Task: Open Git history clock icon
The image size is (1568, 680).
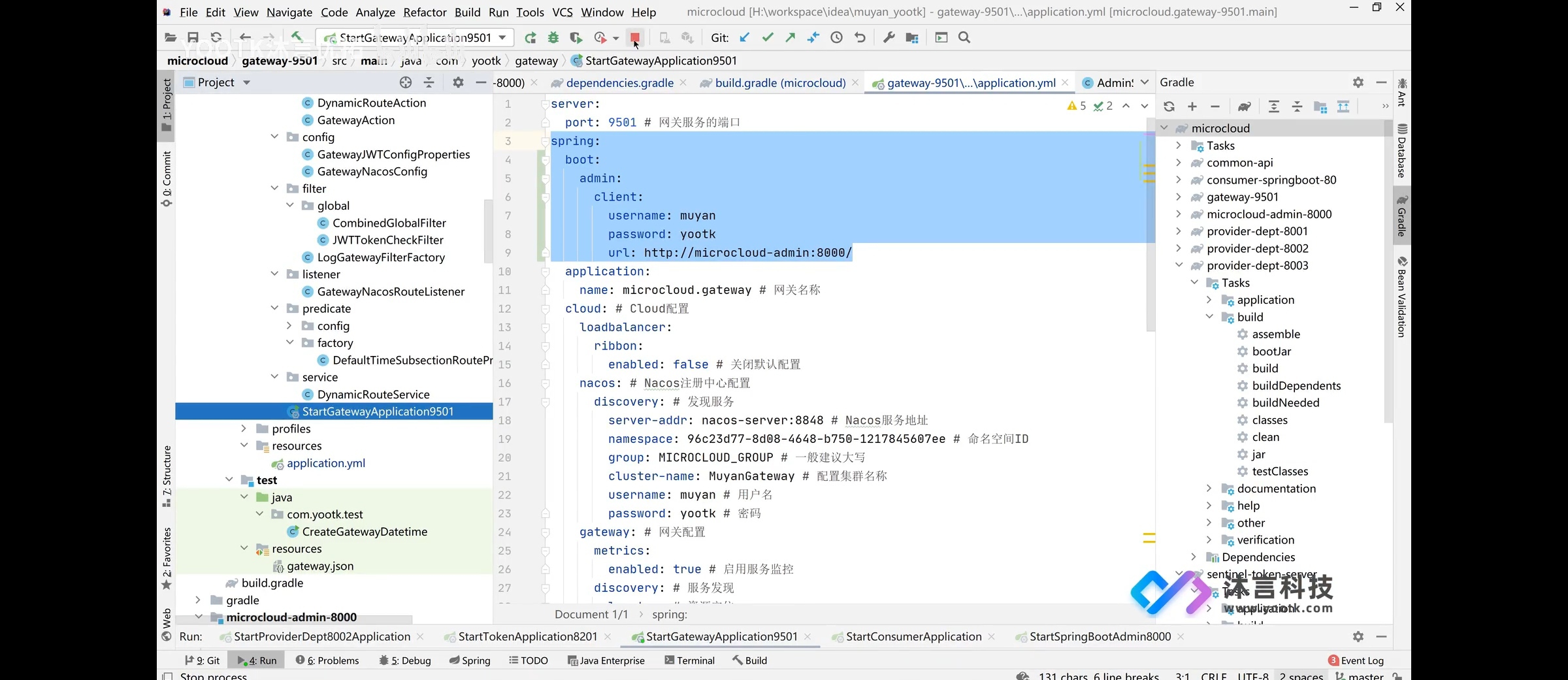Action: point(836,38)
